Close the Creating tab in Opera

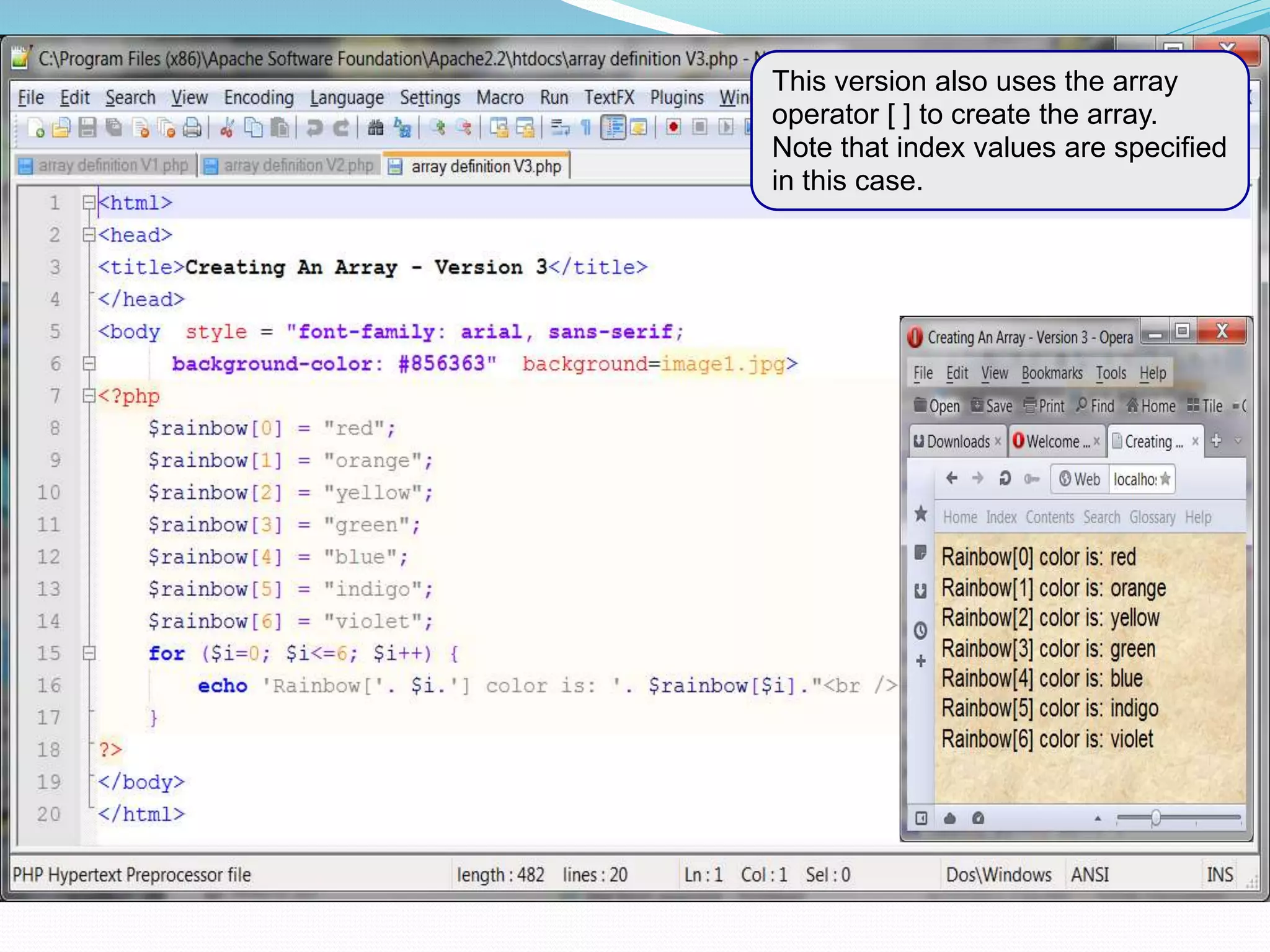[1195, 441]
